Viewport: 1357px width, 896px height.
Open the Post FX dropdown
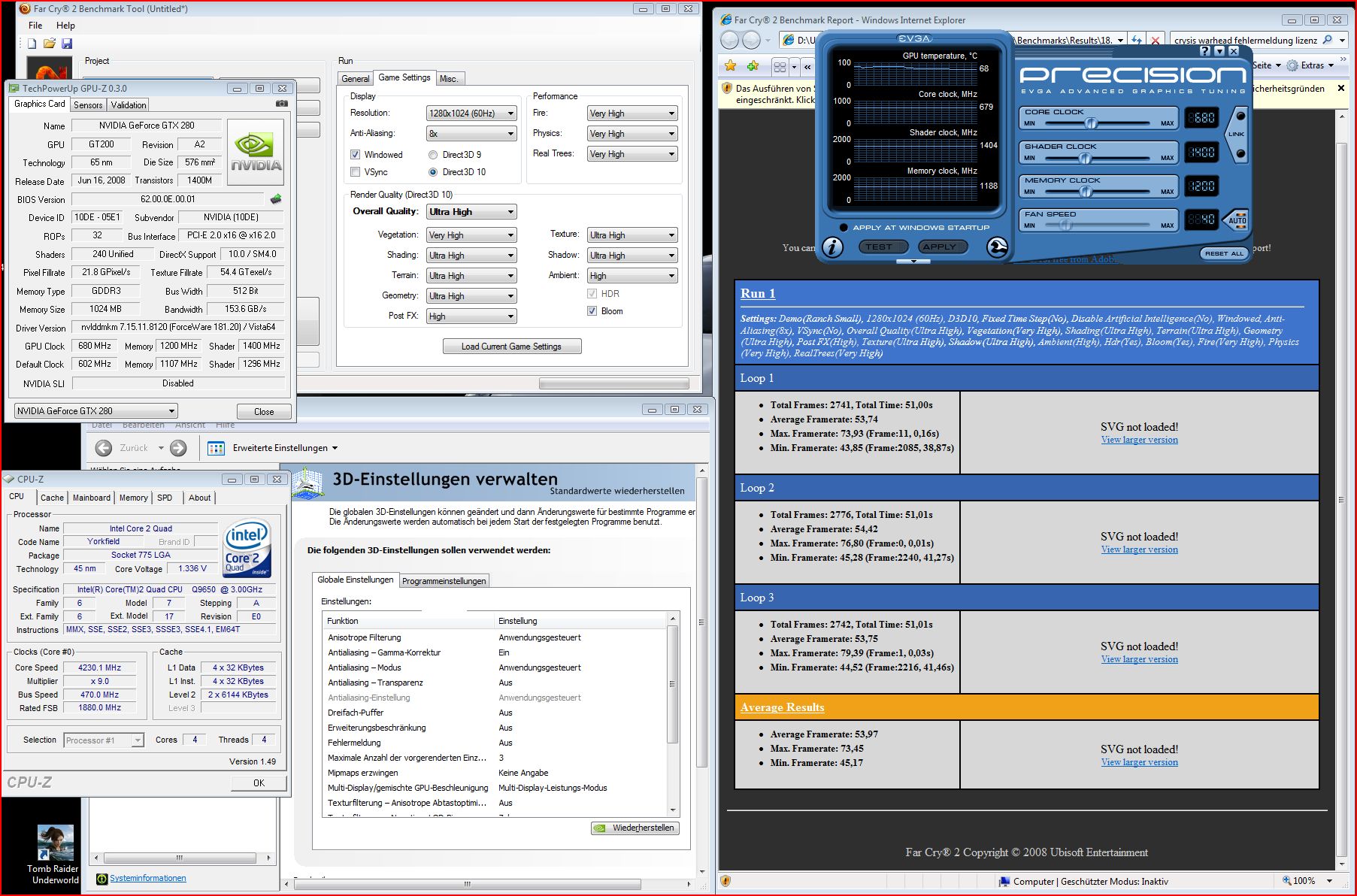pyautogui.click(x=471, y=316)
